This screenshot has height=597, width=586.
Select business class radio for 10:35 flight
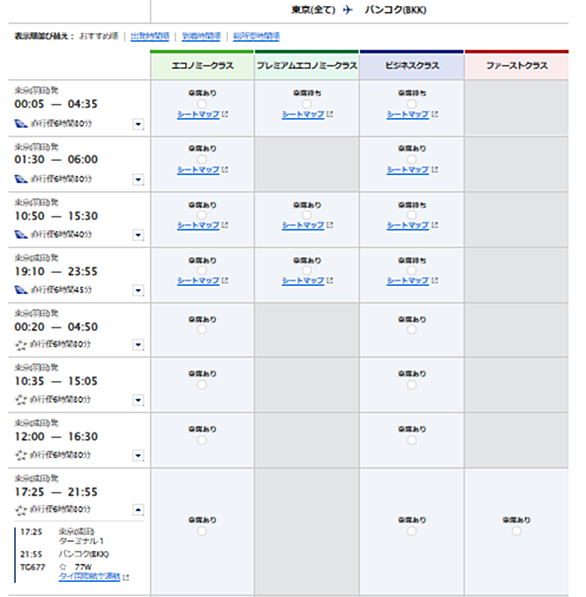click(x=412, y=385)
